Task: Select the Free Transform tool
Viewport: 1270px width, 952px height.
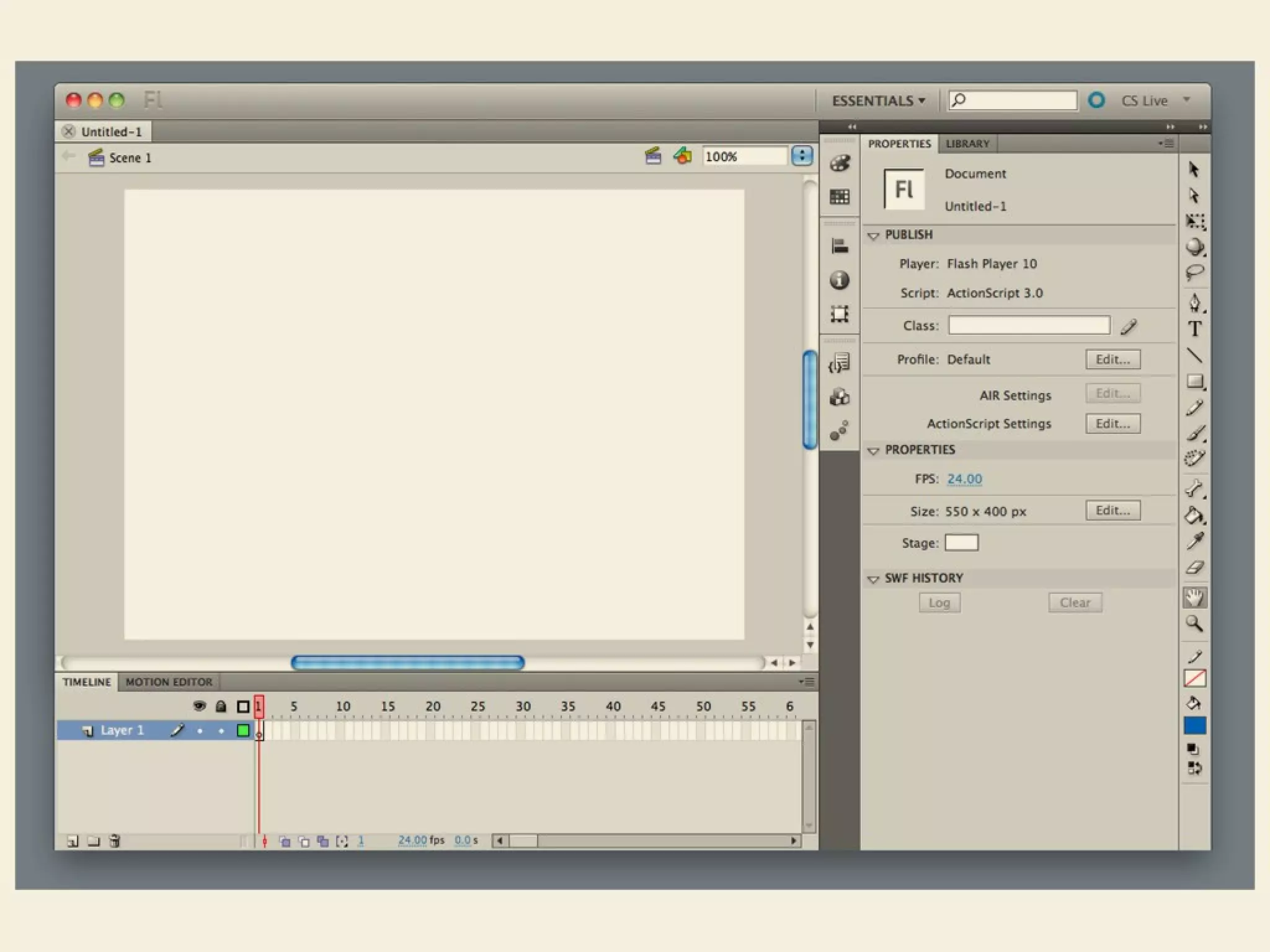Action: point(1194,221)
